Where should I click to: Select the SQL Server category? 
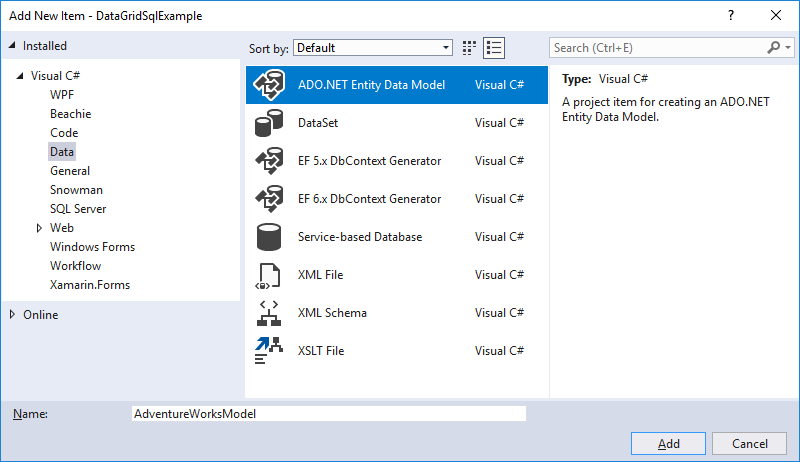click(x=78, y=209)
